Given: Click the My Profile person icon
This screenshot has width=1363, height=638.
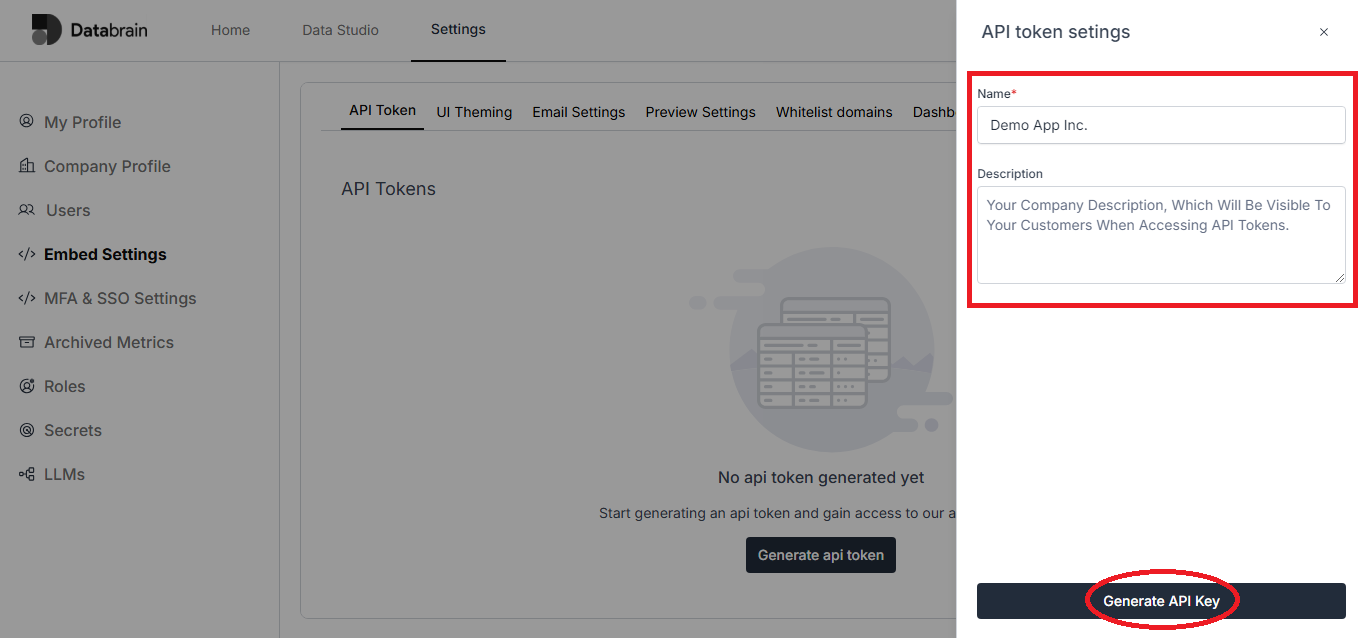Looking at the screenshot, I should (26, 121).
